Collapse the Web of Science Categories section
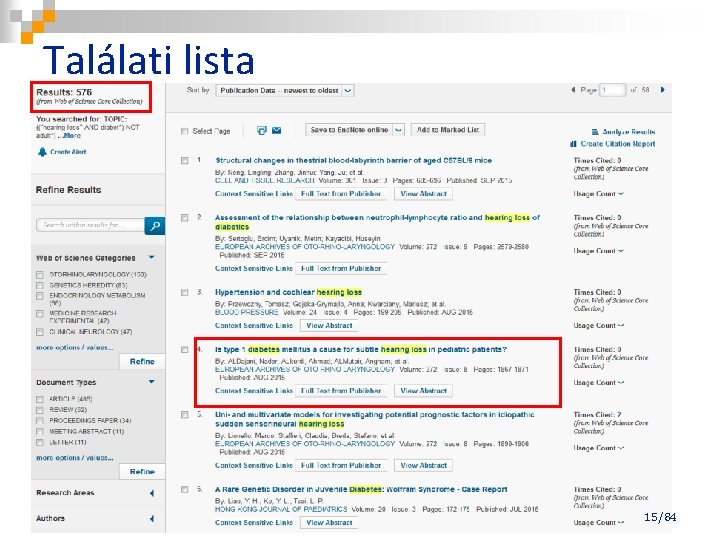Screen dimensions: 720x540 (152, 258)
